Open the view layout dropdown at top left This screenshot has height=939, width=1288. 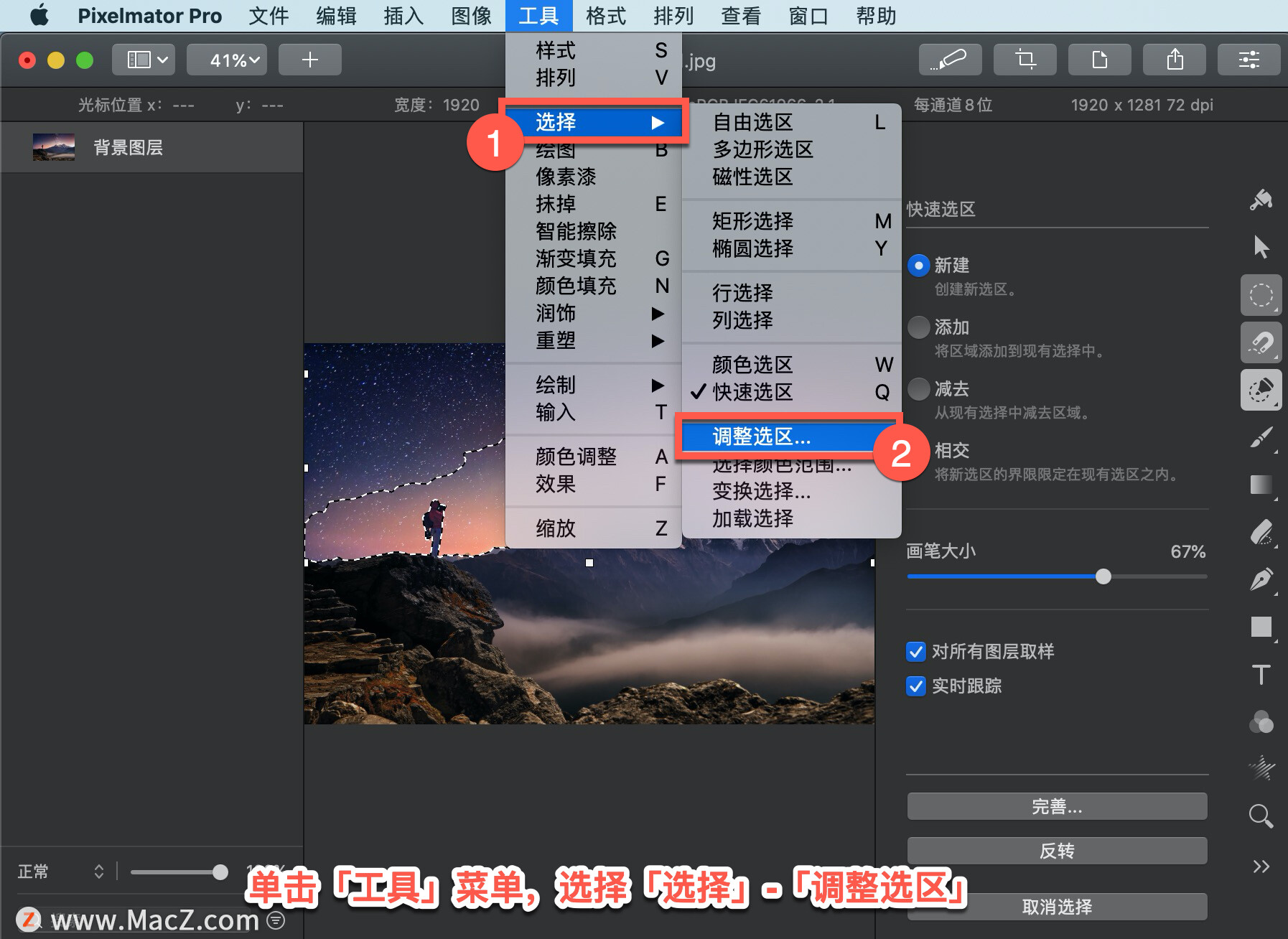[143, 60]
